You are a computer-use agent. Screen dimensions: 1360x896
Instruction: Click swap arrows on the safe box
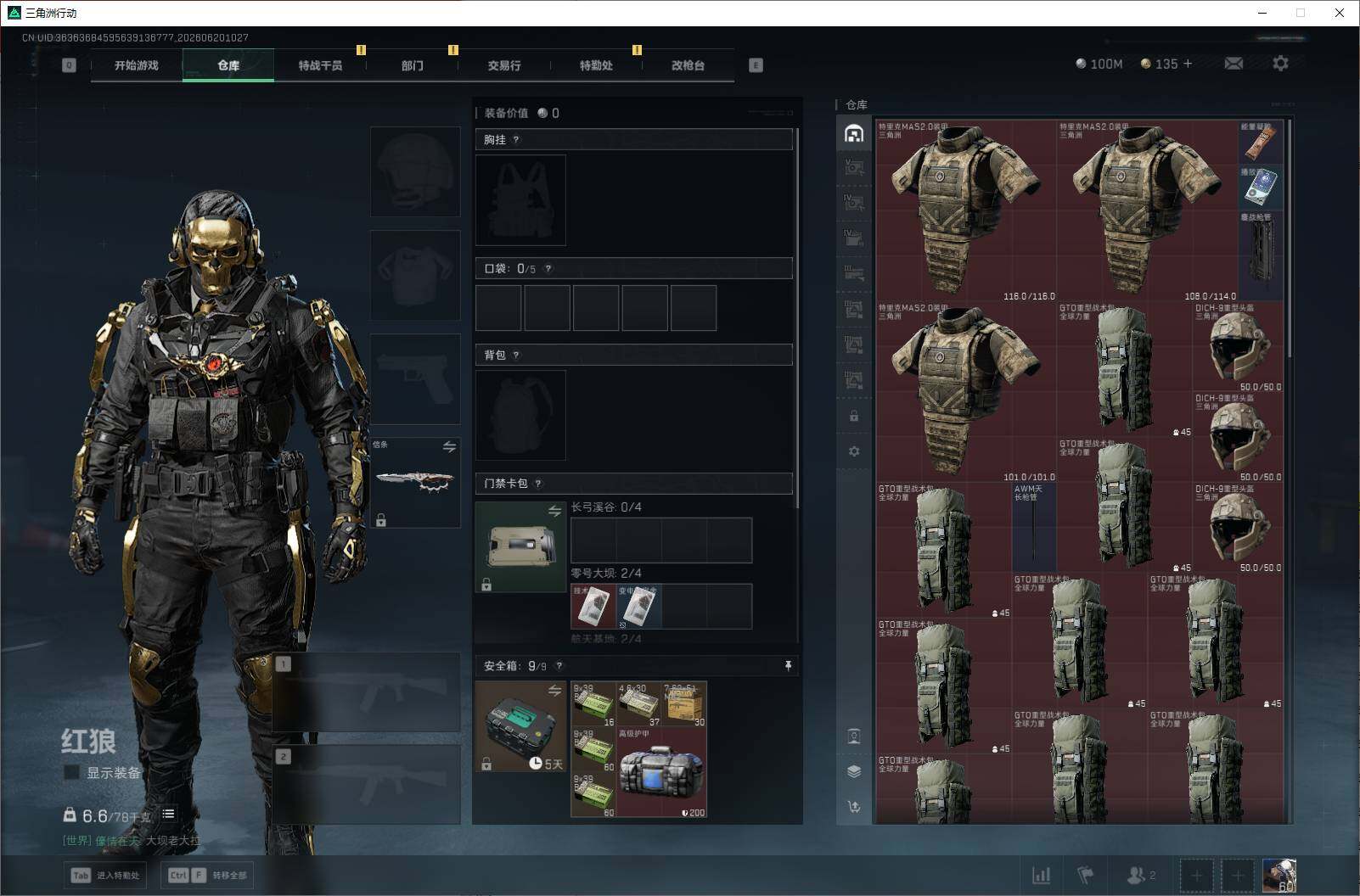[x=554, y=691]
